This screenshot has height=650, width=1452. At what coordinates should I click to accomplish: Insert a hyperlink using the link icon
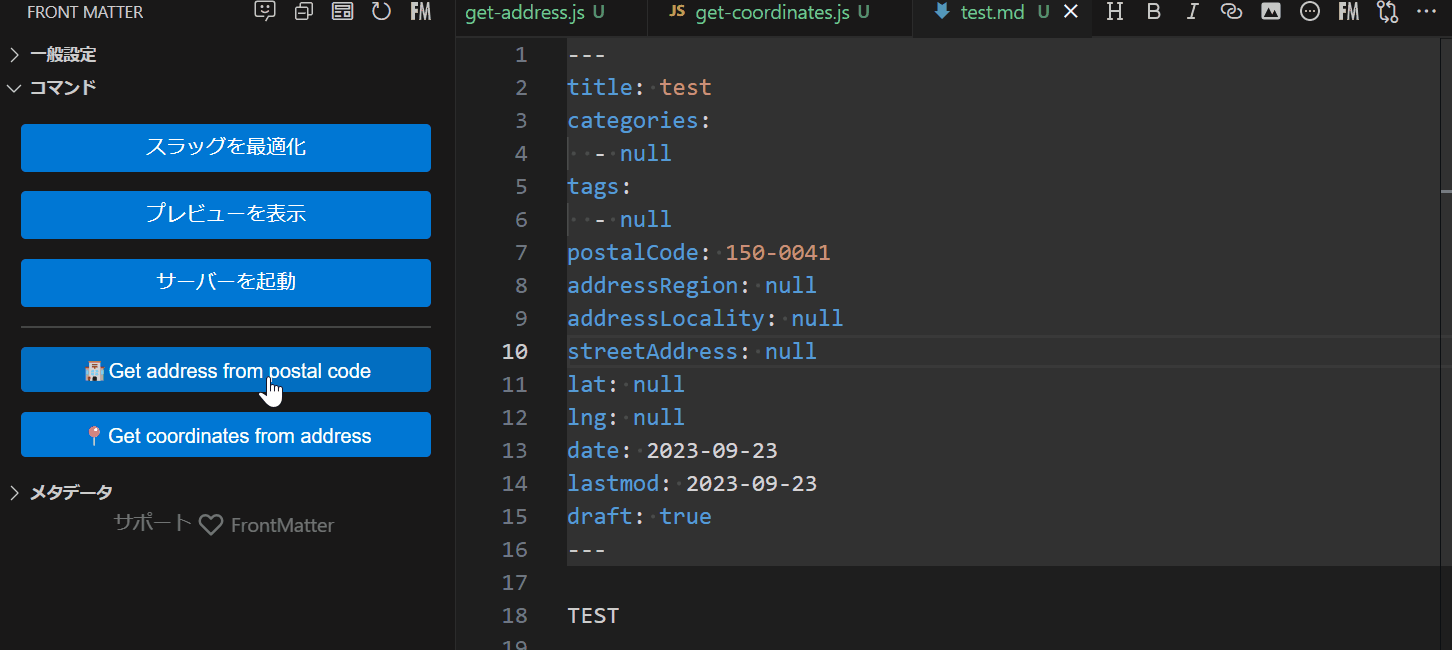[1231, 12]
